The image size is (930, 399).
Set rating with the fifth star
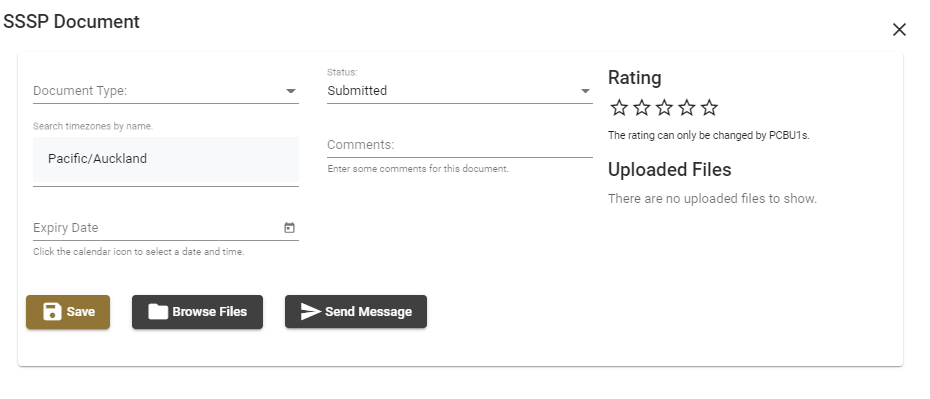click(709, 108)
